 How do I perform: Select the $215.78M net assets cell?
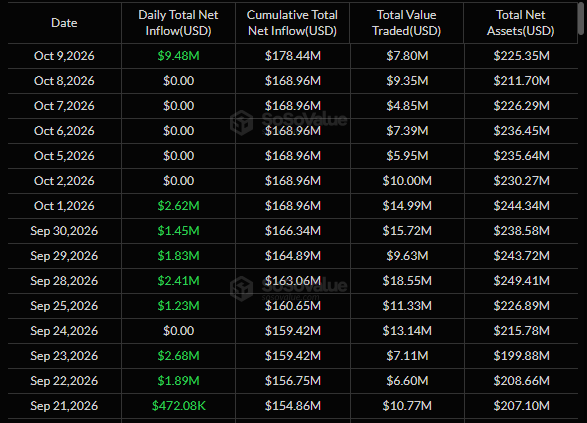521,331
